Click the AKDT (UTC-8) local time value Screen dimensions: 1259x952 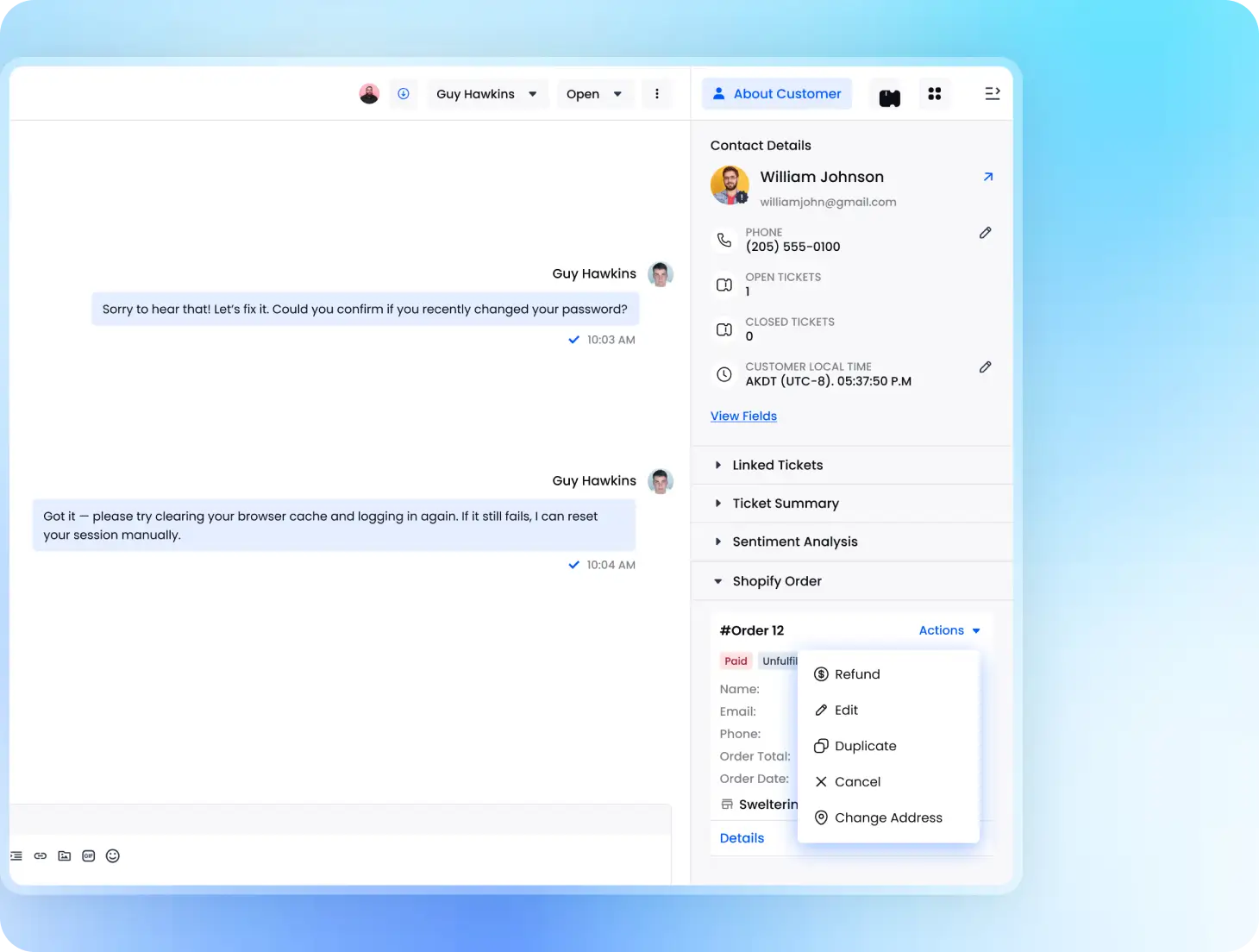click(828, 381)
